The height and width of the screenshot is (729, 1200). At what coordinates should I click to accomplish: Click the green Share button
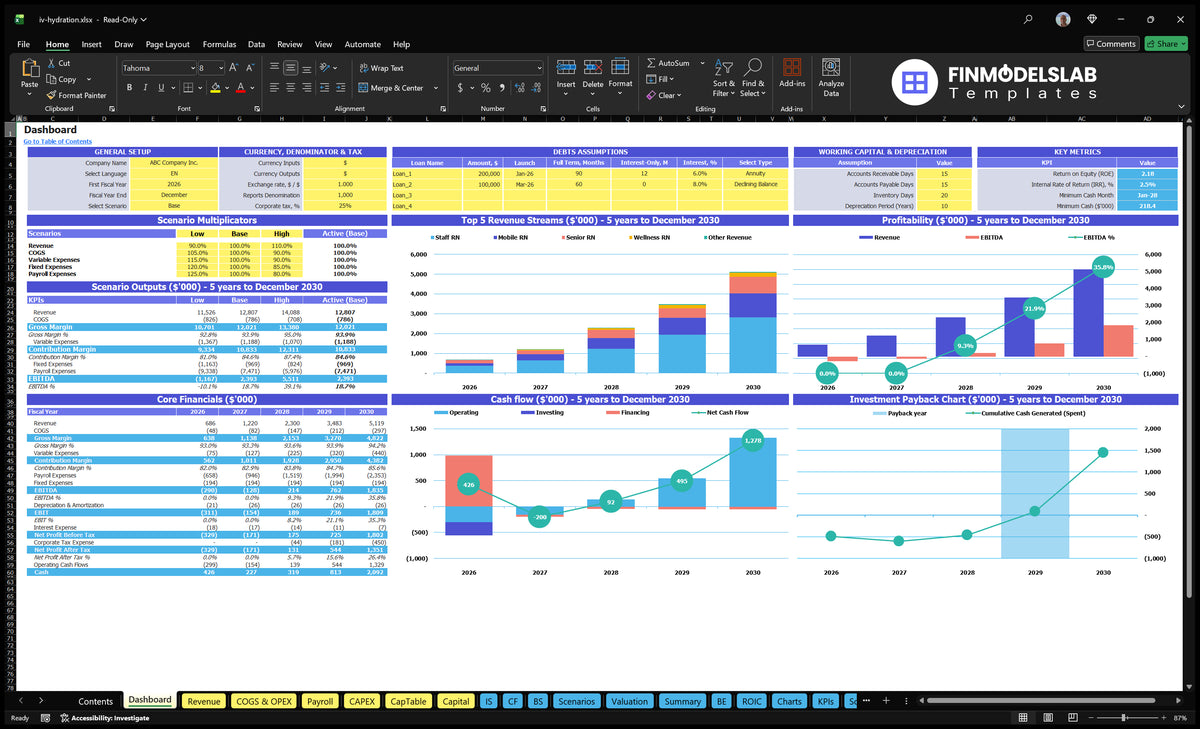pos(1165,44)
